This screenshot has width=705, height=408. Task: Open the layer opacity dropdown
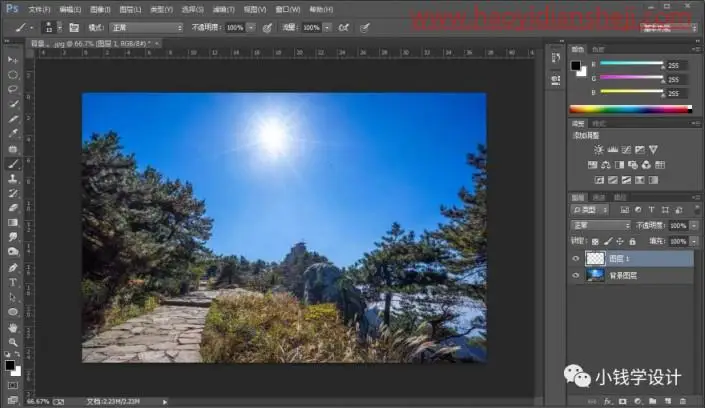[x=694, y=225]
